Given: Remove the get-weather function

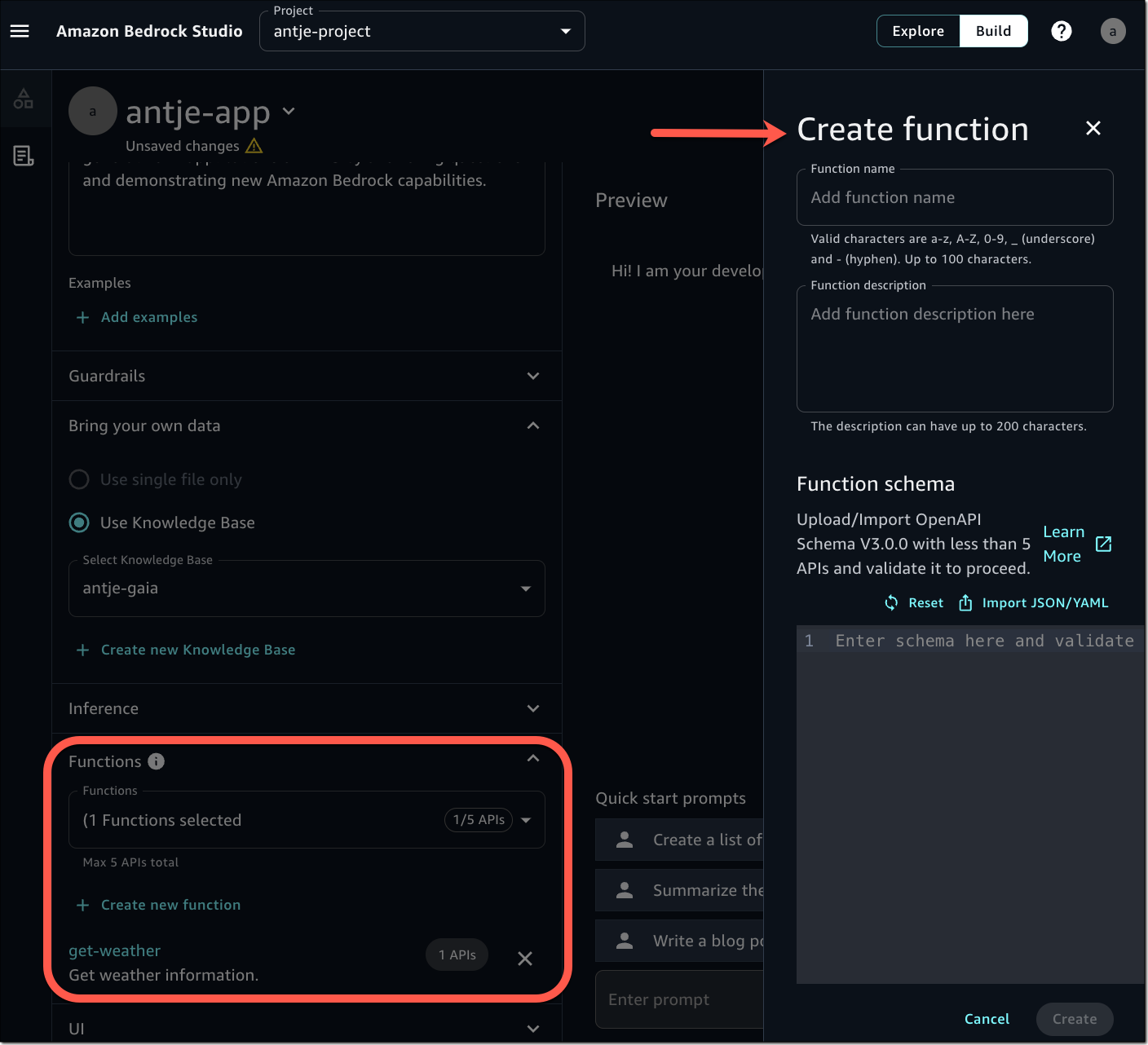Looking at the screenshot, I should (x=525, y=959).
